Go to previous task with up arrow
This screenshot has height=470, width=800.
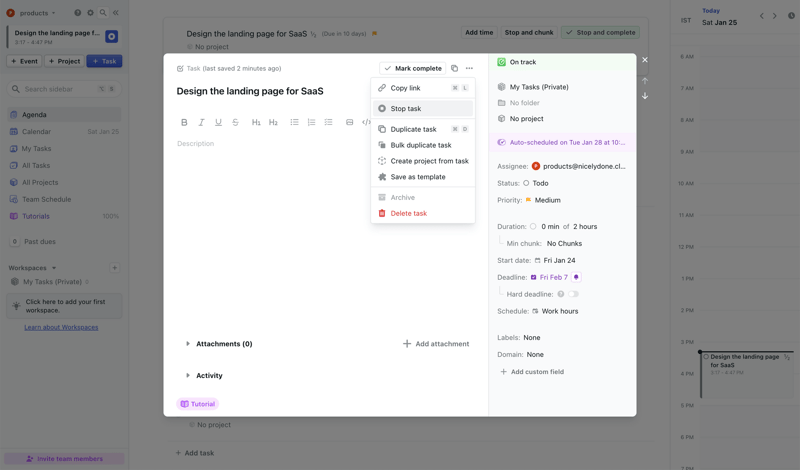pos(645,81)
